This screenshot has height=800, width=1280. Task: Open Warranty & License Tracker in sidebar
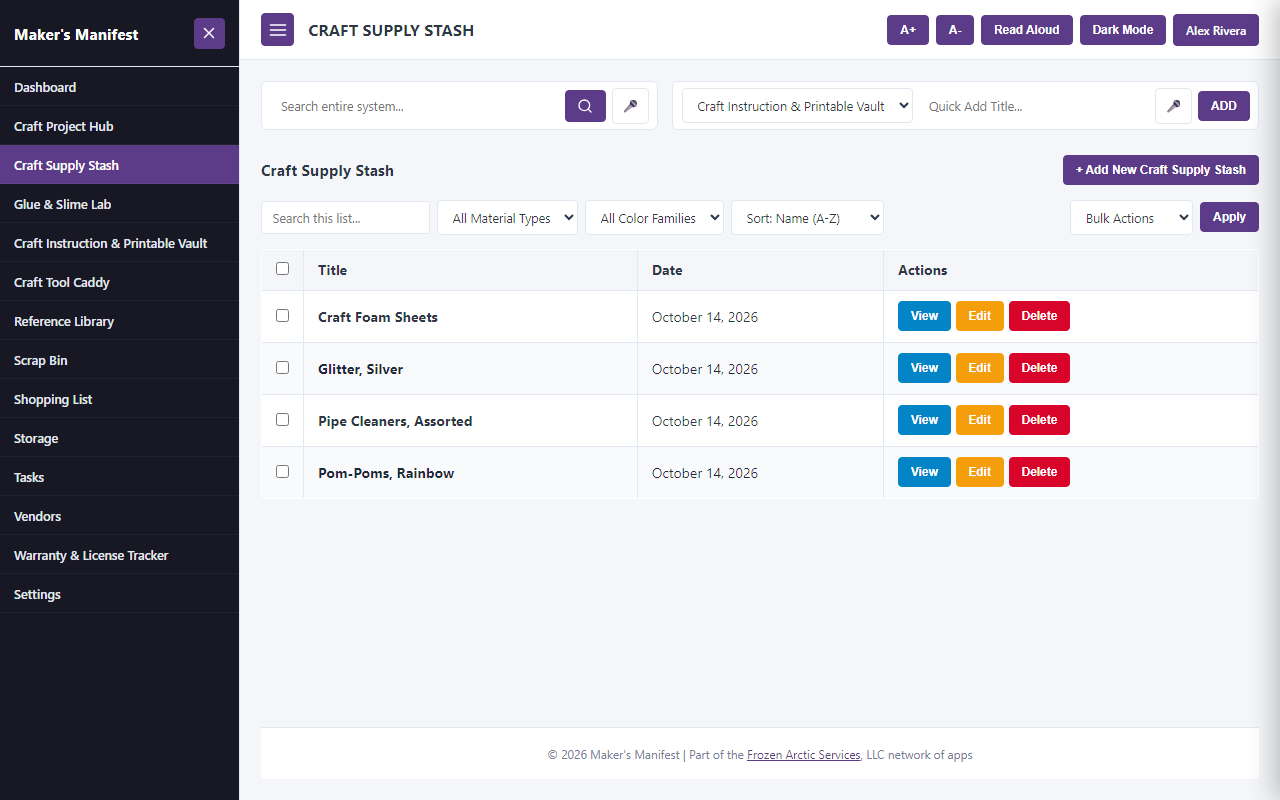pyautogui.click(x=119, y=555)
